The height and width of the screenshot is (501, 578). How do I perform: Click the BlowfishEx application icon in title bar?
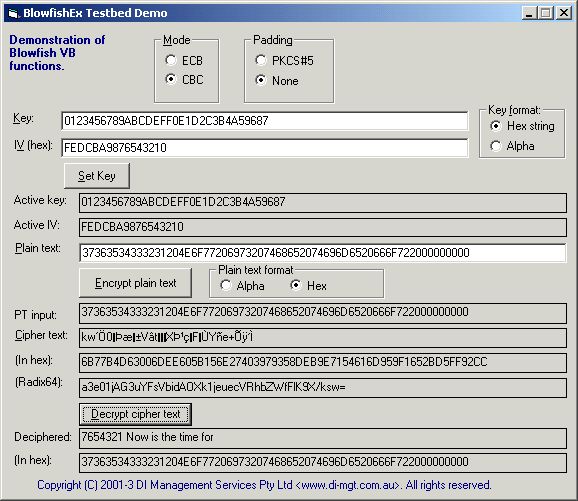point(13,14)
